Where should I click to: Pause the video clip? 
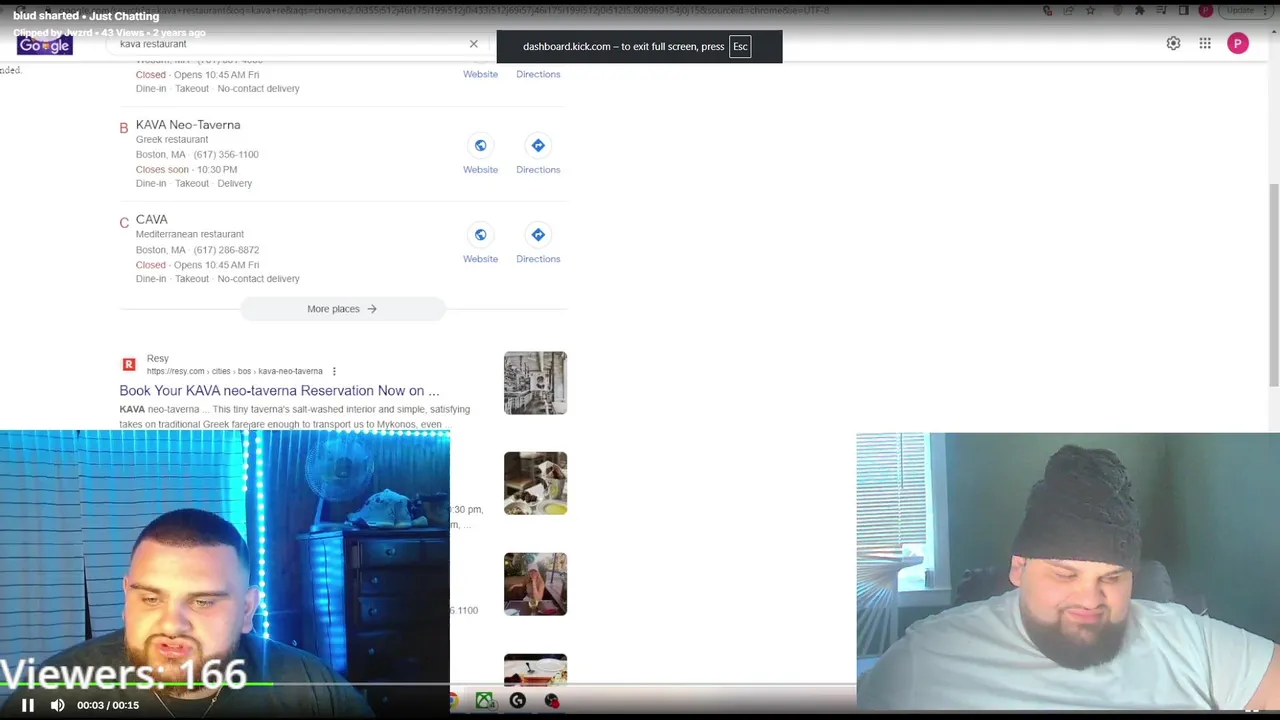pos(28,705)
